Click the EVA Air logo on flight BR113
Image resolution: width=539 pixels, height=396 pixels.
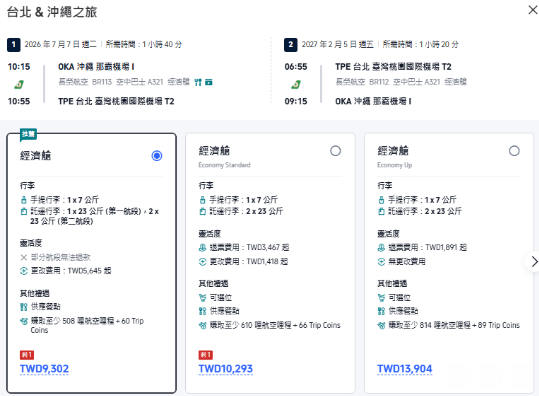(19, 84)
